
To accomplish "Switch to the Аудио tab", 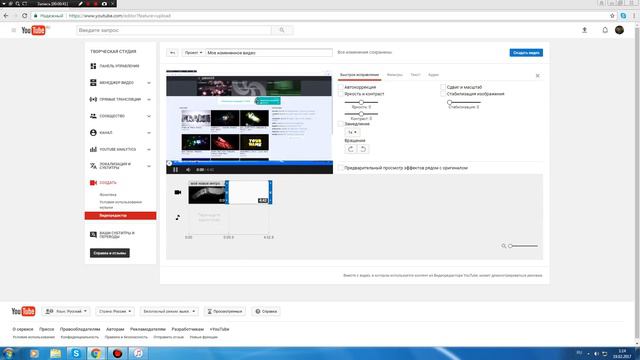I will coord(433,75).
